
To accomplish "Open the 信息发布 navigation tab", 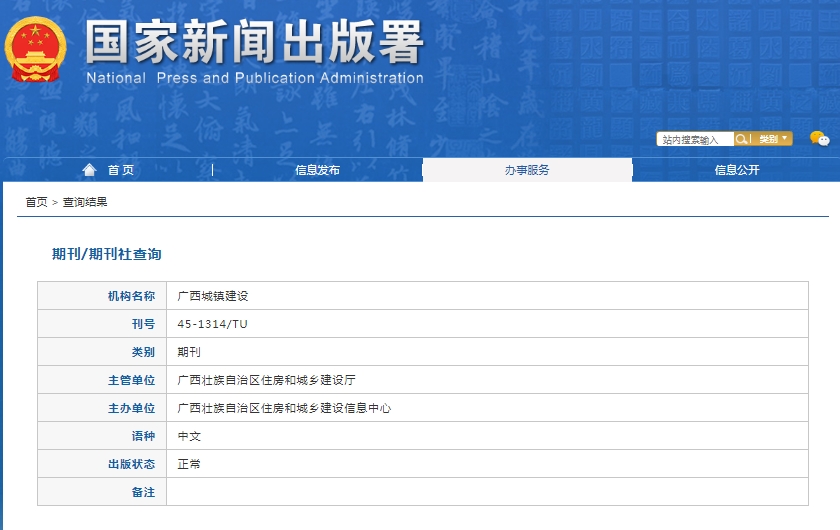I will [317, 170].
